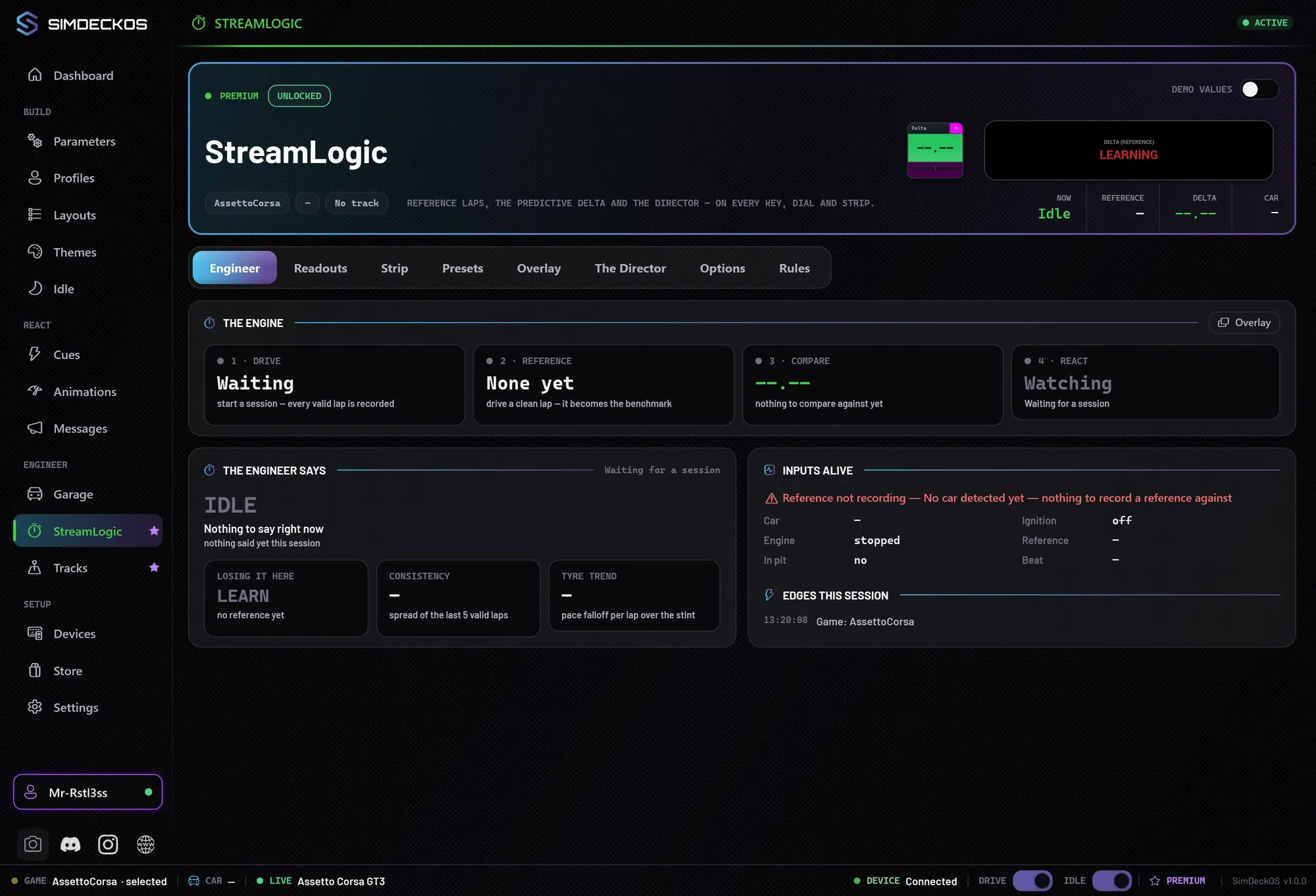The width and height of the screenshot is (1316, 896).
Task: Take a screenshot with the camera icon
Action: [33, 844]
